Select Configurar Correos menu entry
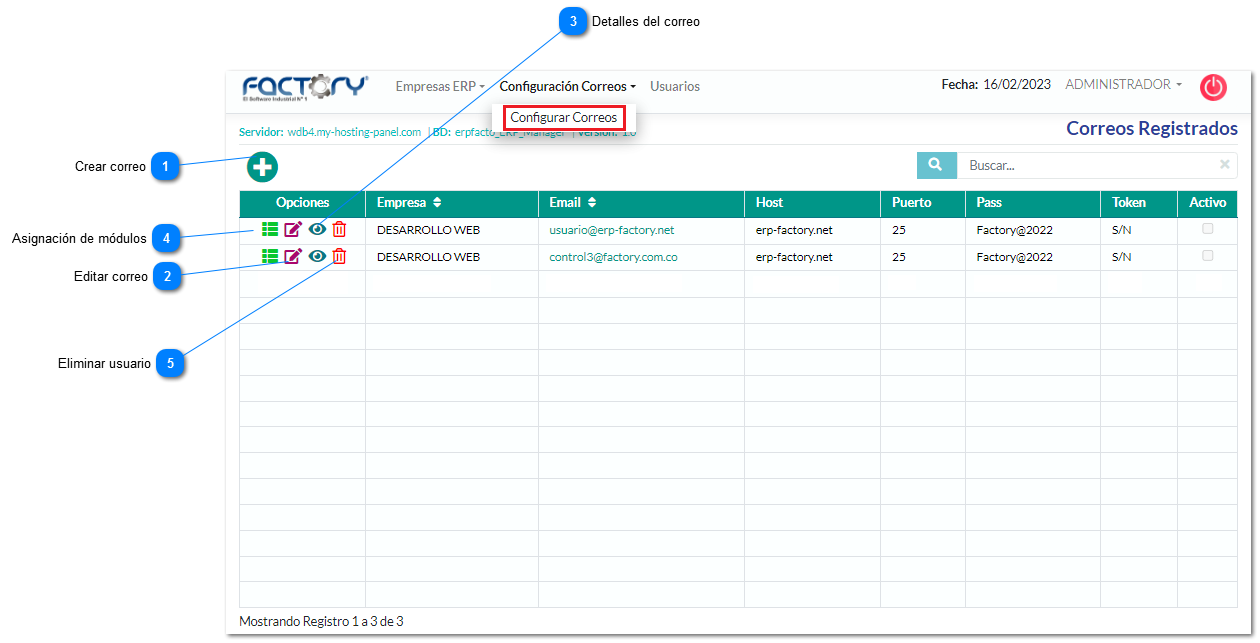The image size is (1260, 643). (x=564, y=118)
